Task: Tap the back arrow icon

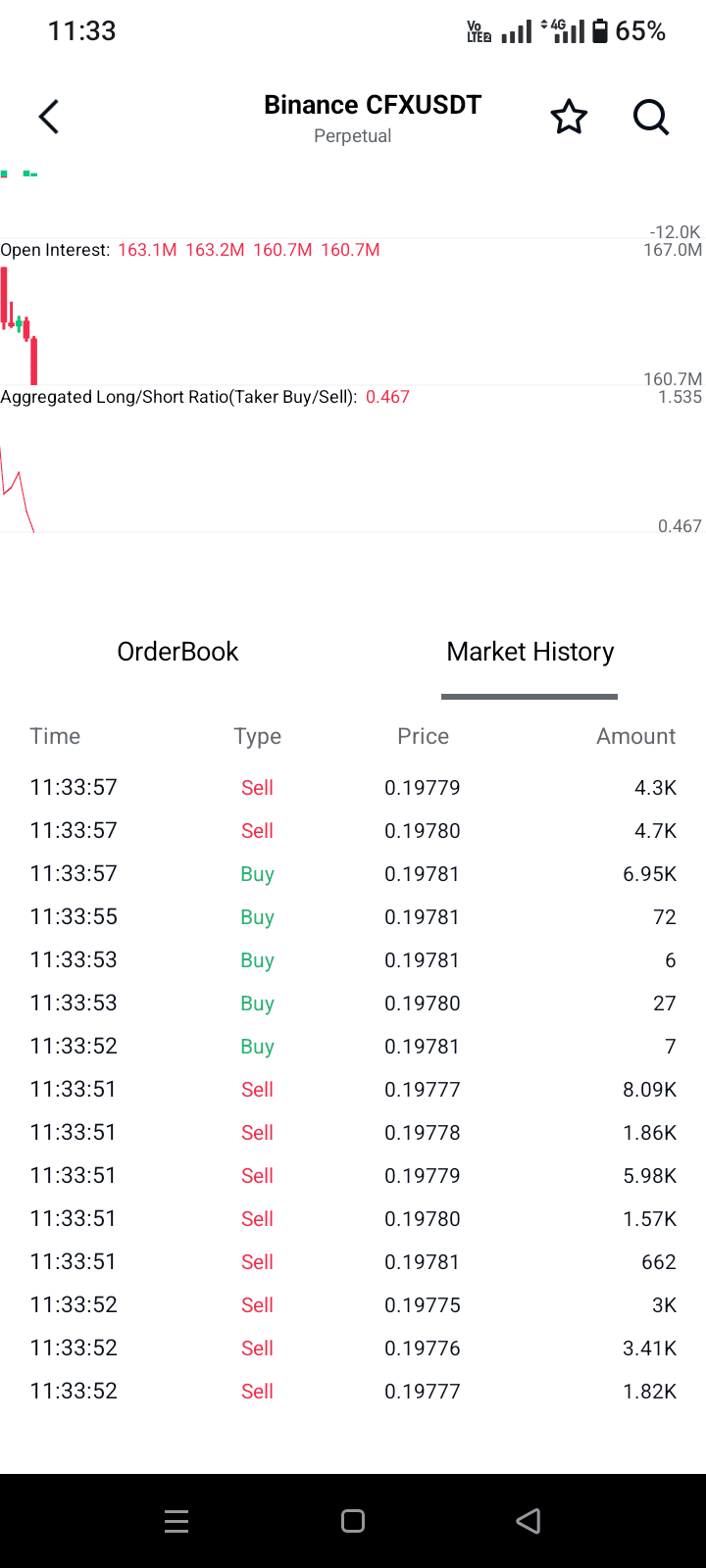Action: [49, 118]
